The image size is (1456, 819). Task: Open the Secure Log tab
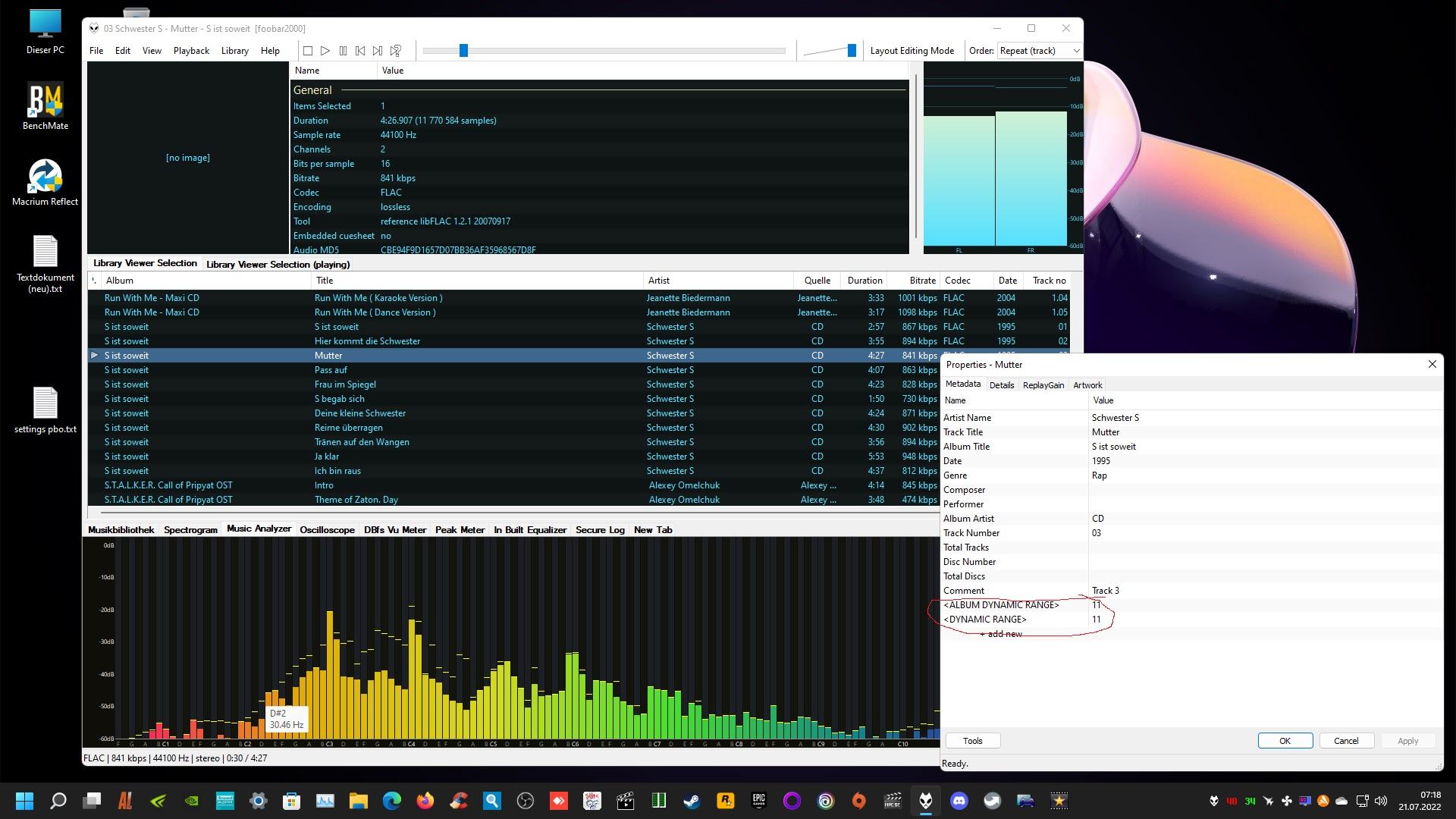(x=600, y=530)
